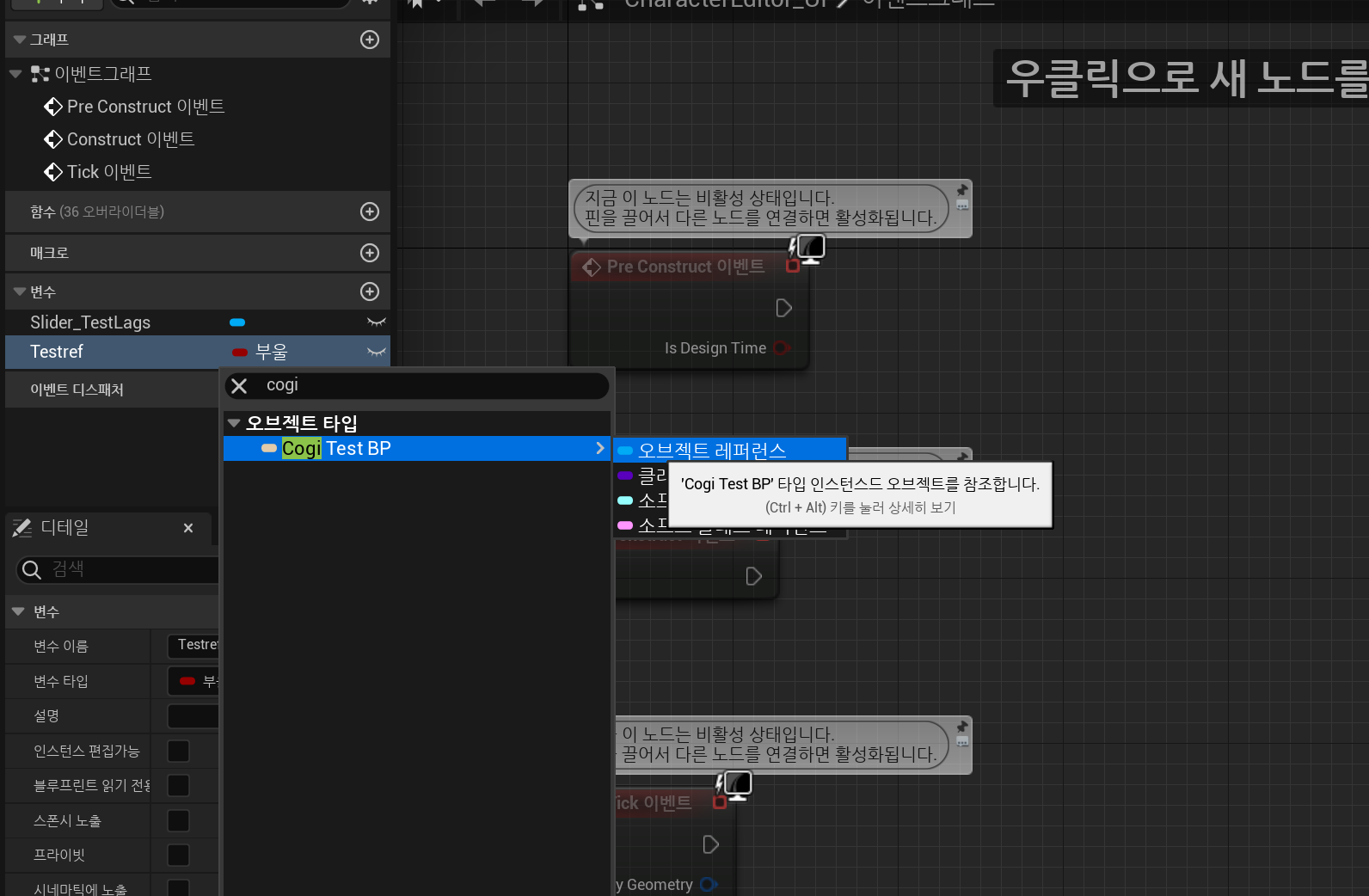Collapse the 변수 section in My Blueprint
Viewport: 1369px width, 896px height.
point(20,292)
